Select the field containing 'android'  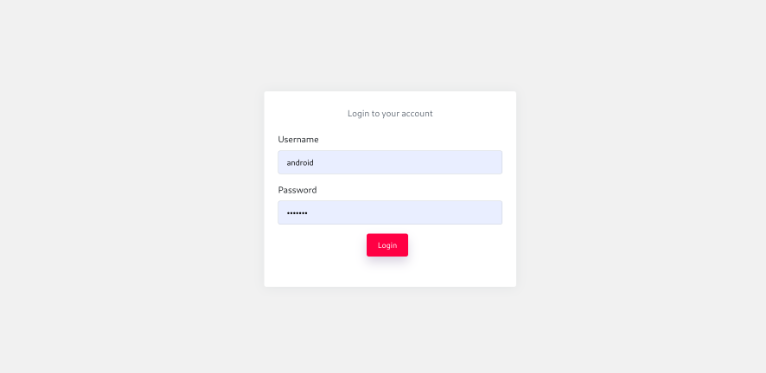(390, 162)
